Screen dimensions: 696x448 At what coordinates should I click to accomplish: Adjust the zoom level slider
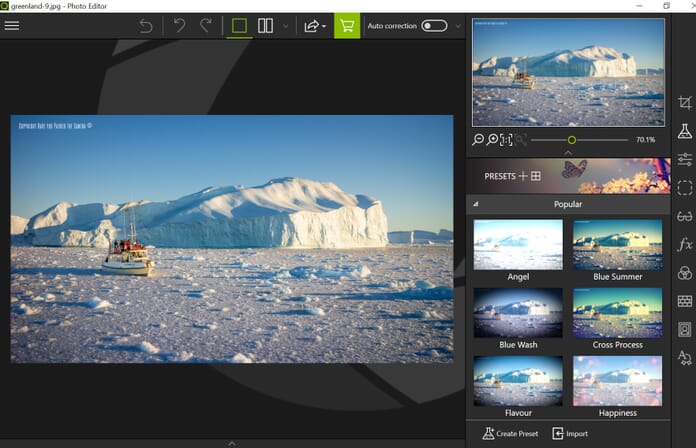pyautogui.click(x=579, y=140)
